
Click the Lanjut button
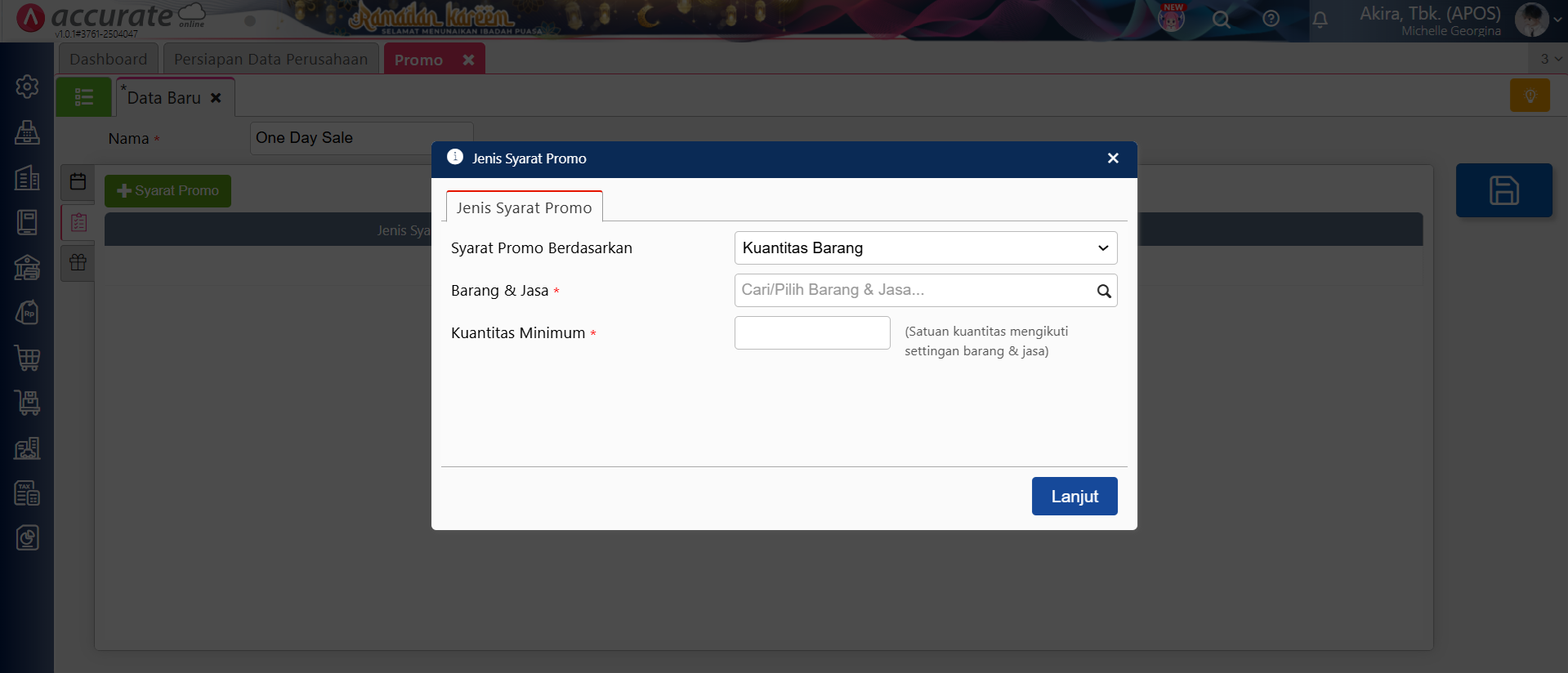pos(1074,497)
